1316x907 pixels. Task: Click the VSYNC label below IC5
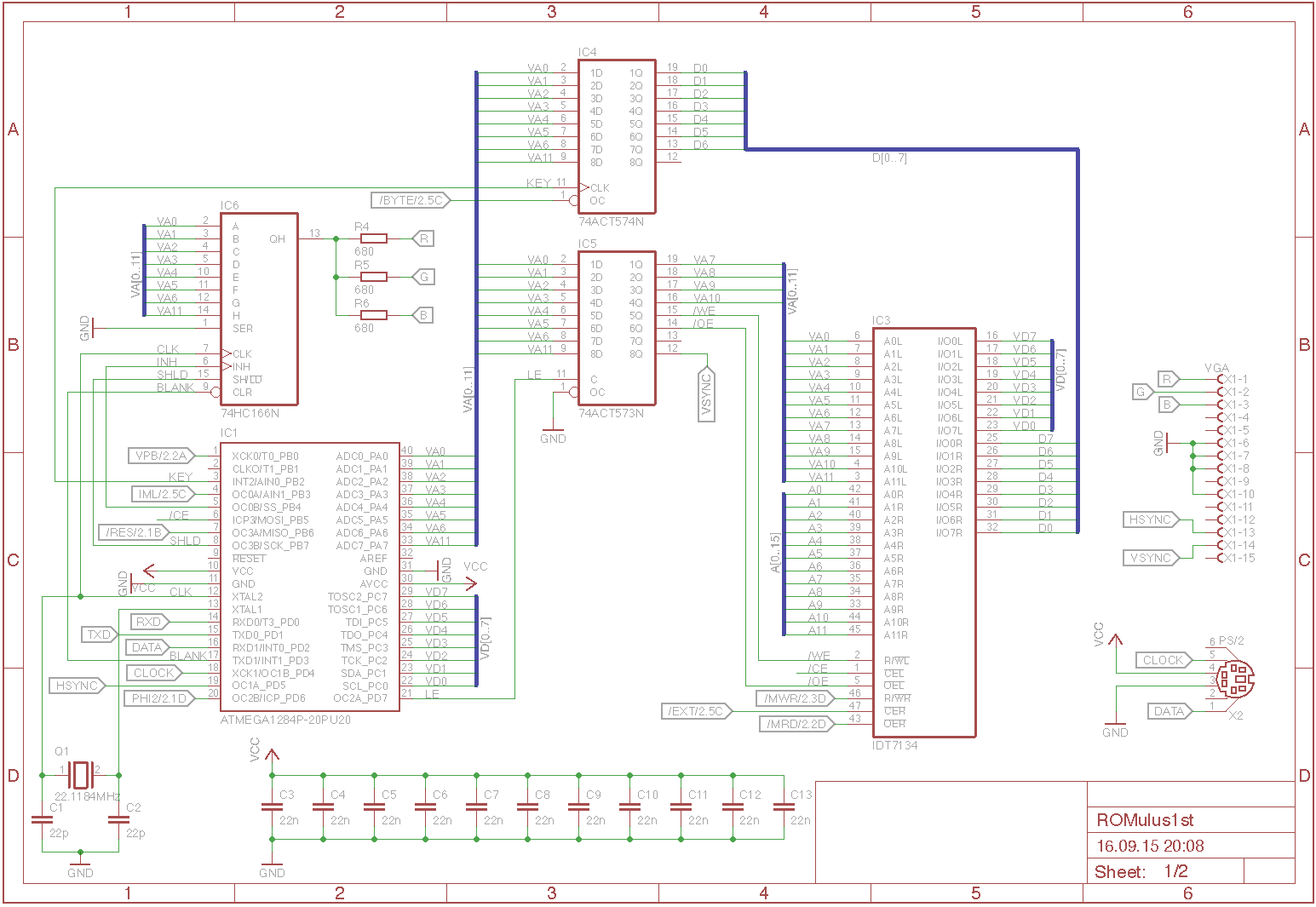[x=706, y=395]
